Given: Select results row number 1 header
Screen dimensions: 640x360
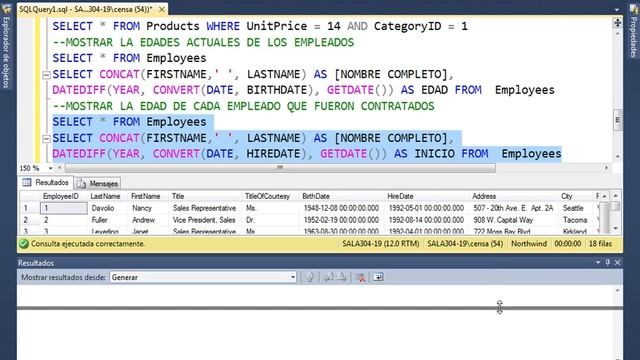Looking at the screenshot, I should tap(29, 208).
